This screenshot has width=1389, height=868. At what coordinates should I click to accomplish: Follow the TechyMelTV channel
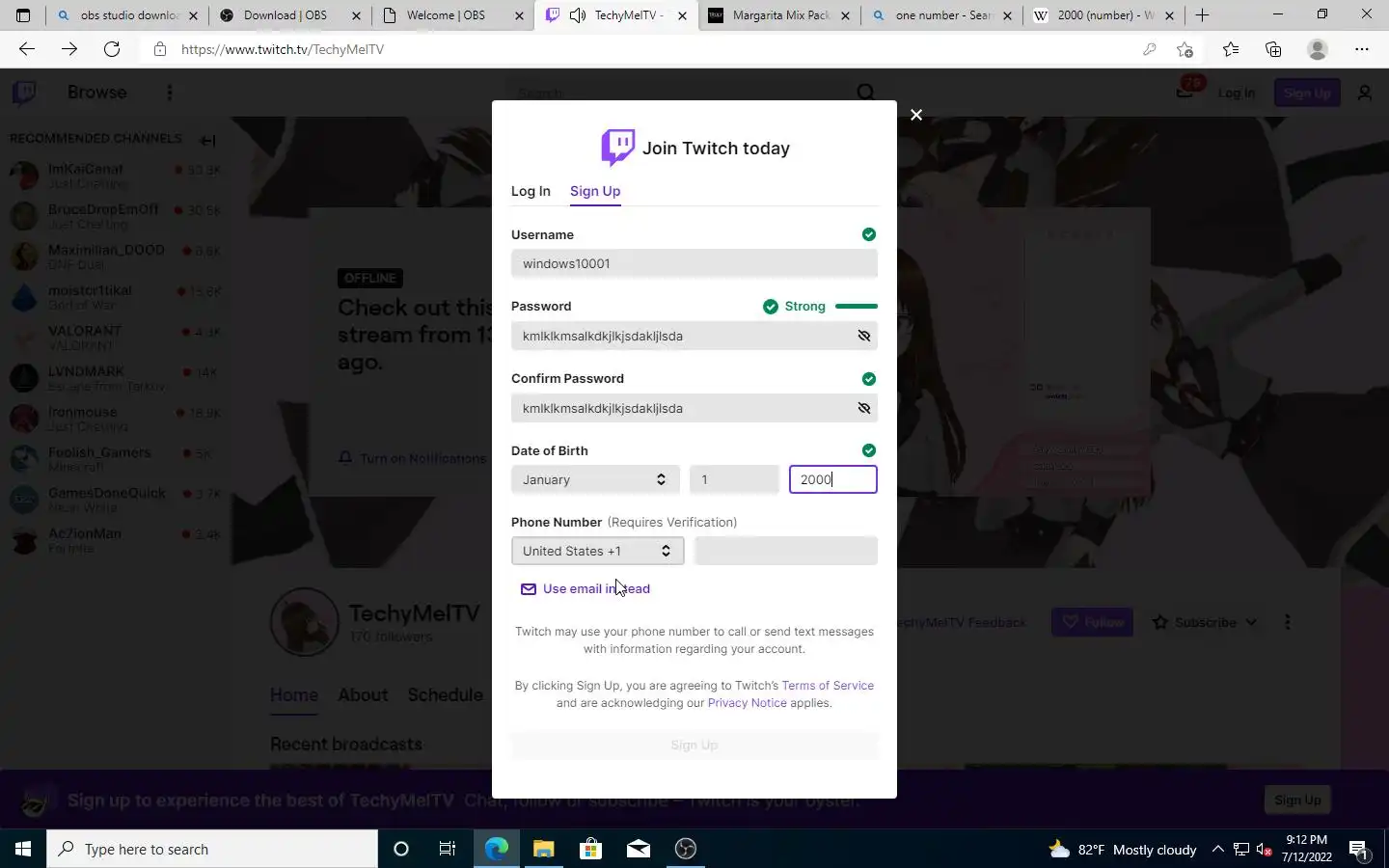coord(1093,622)
